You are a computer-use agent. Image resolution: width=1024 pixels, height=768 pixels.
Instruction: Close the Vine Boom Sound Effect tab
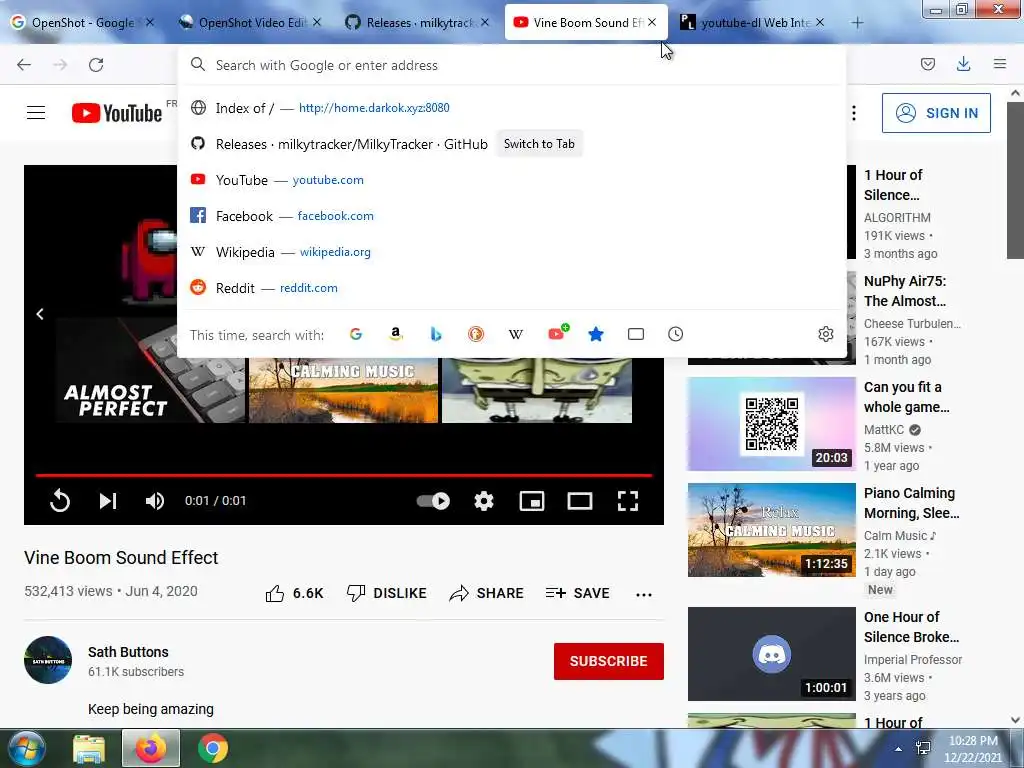(x=652, y=23)
